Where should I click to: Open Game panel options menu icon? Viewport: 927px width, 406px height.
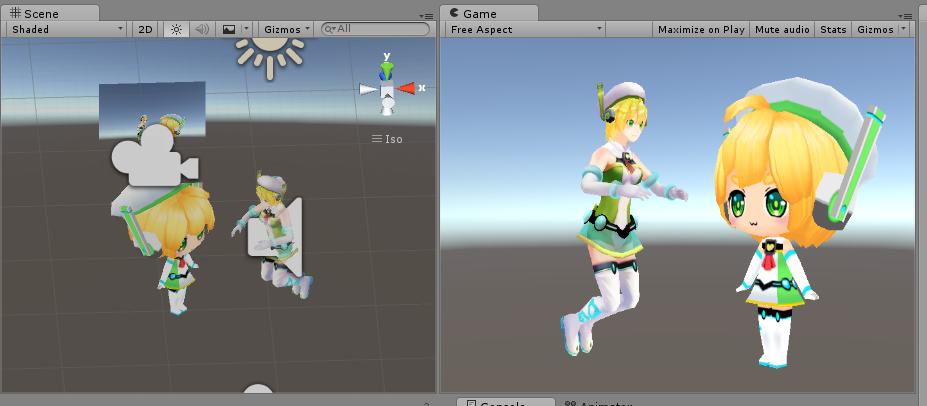(x=905, y=16)
